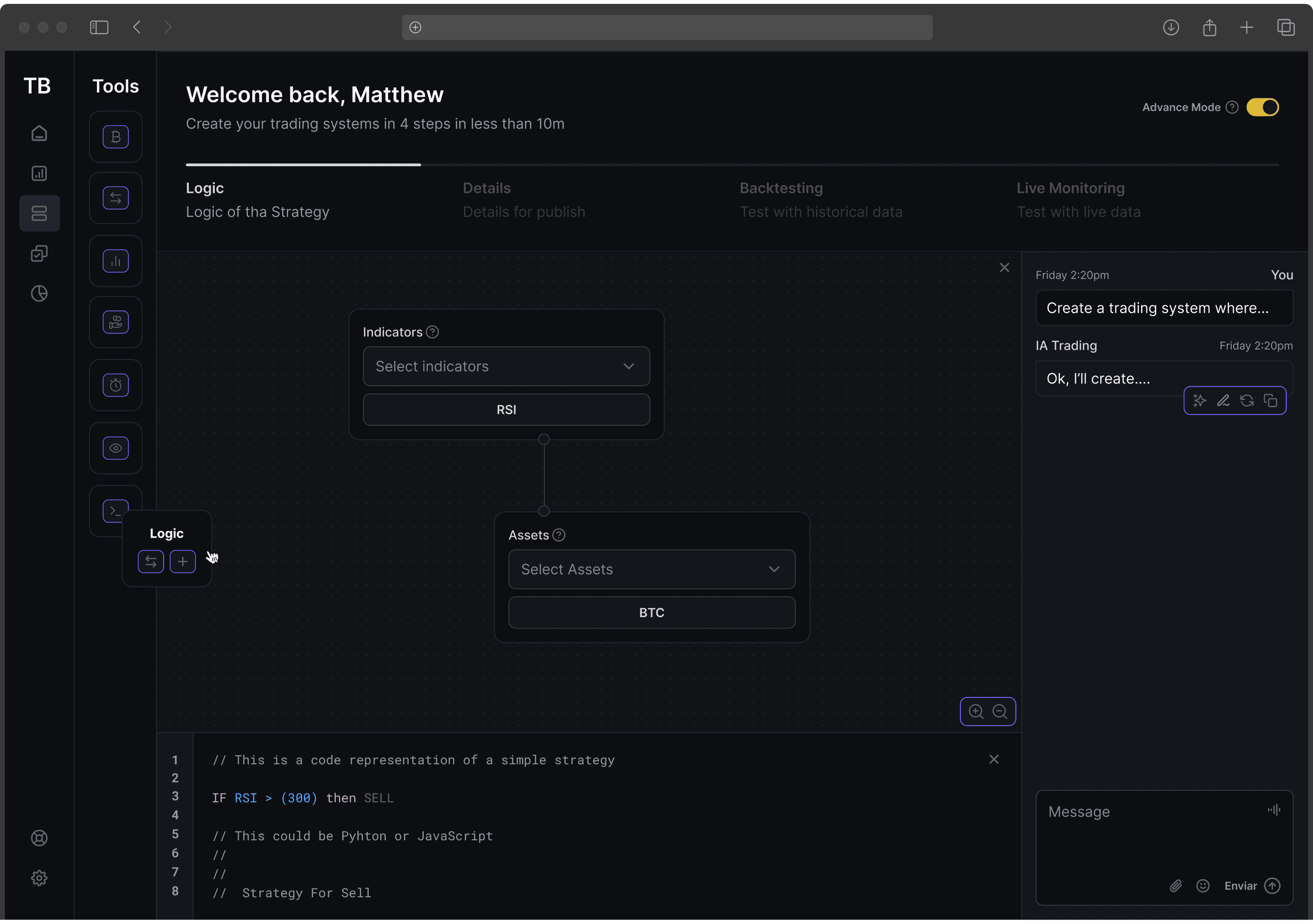This screenshot has width=1313, height=924.
Task: Switch to the Backtesting step tab
Action: pyautogui.click(x=781, y=188)
